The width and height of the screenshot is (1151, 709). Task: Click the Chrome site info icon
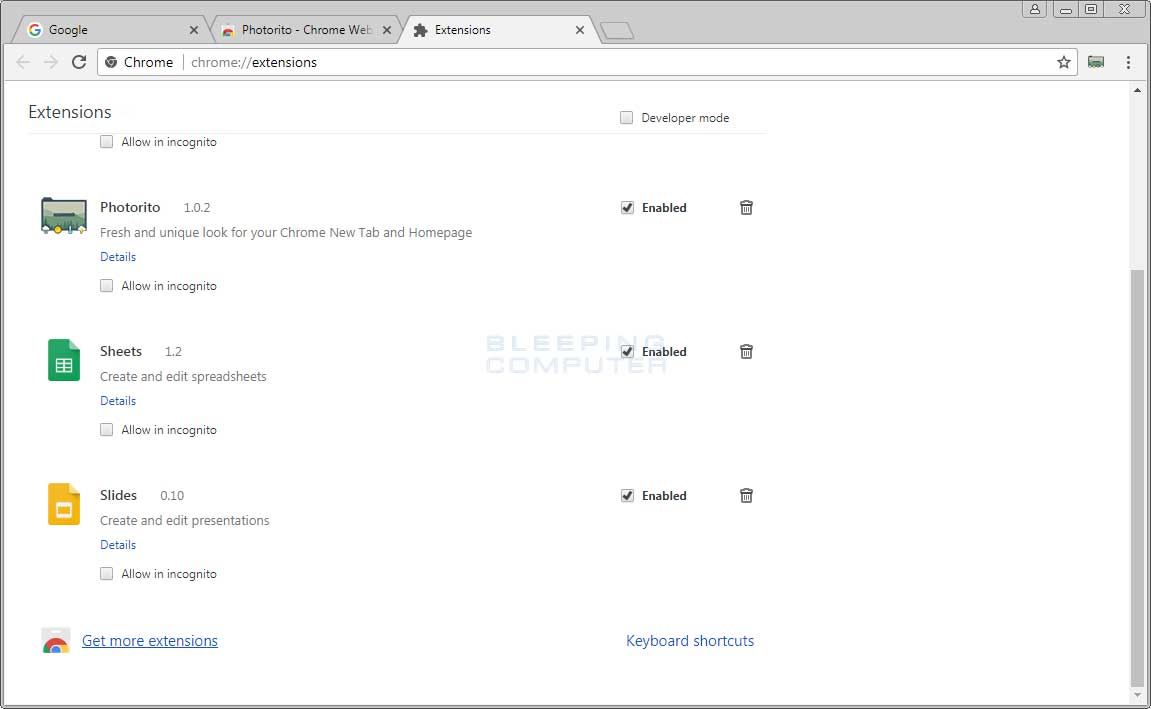111,62
